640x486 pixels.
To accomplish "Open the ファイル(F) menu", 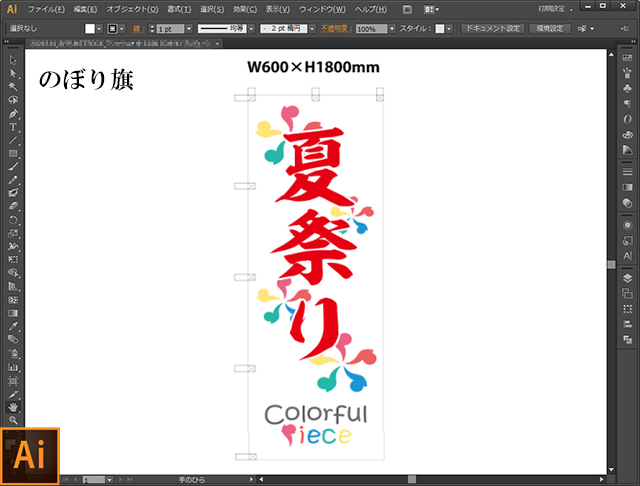I will tap(46, 9).
